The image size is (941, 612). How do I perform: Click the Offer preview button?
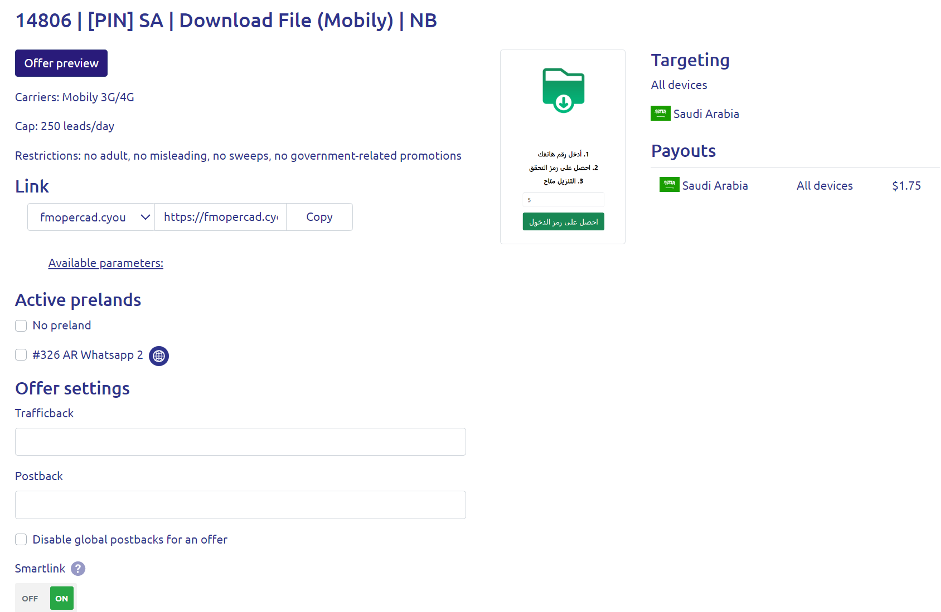point(61,63)
